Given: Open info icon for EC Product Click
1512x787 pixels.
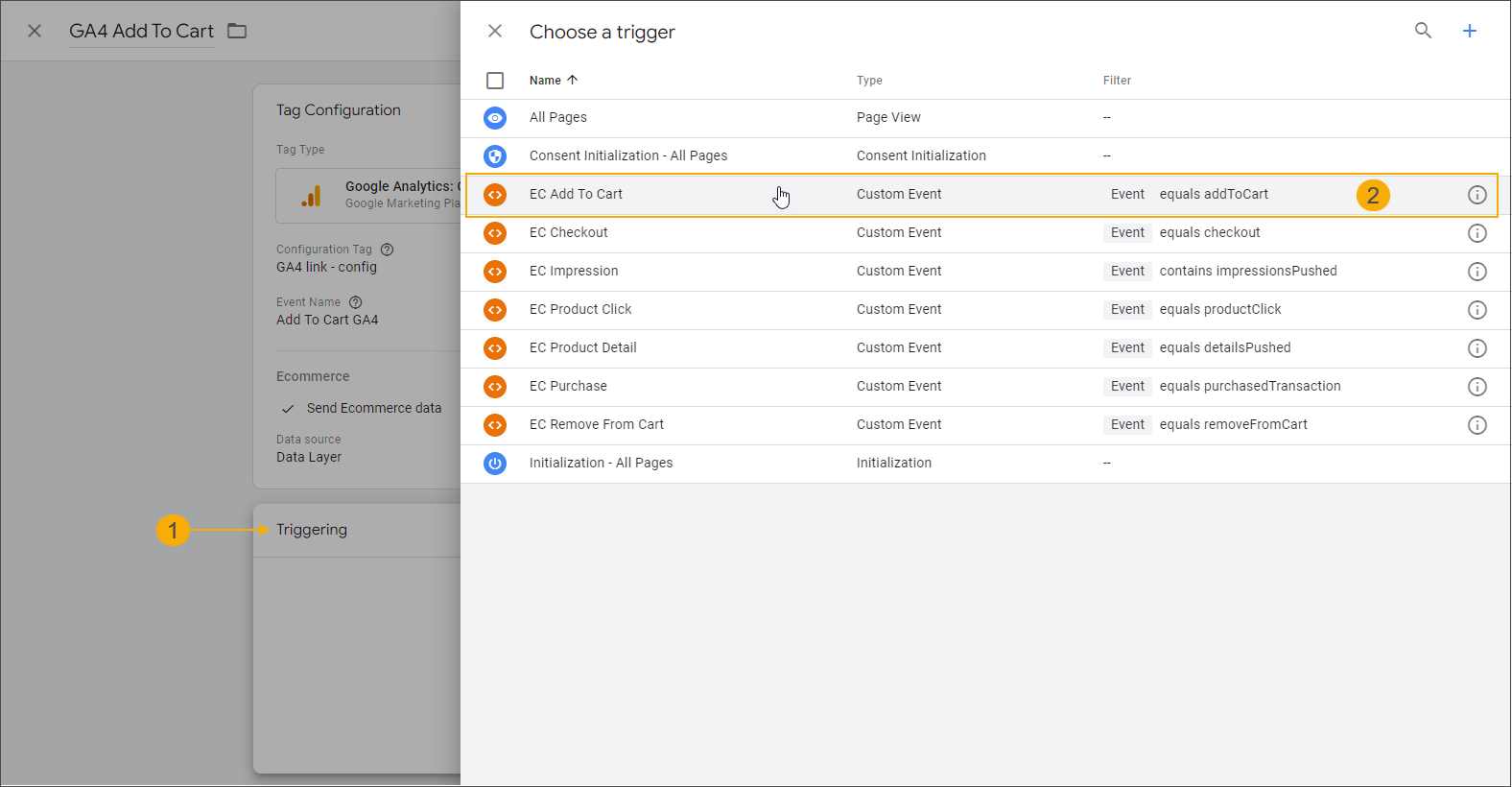Looking at the screenshot, I should coord(1477,310).
